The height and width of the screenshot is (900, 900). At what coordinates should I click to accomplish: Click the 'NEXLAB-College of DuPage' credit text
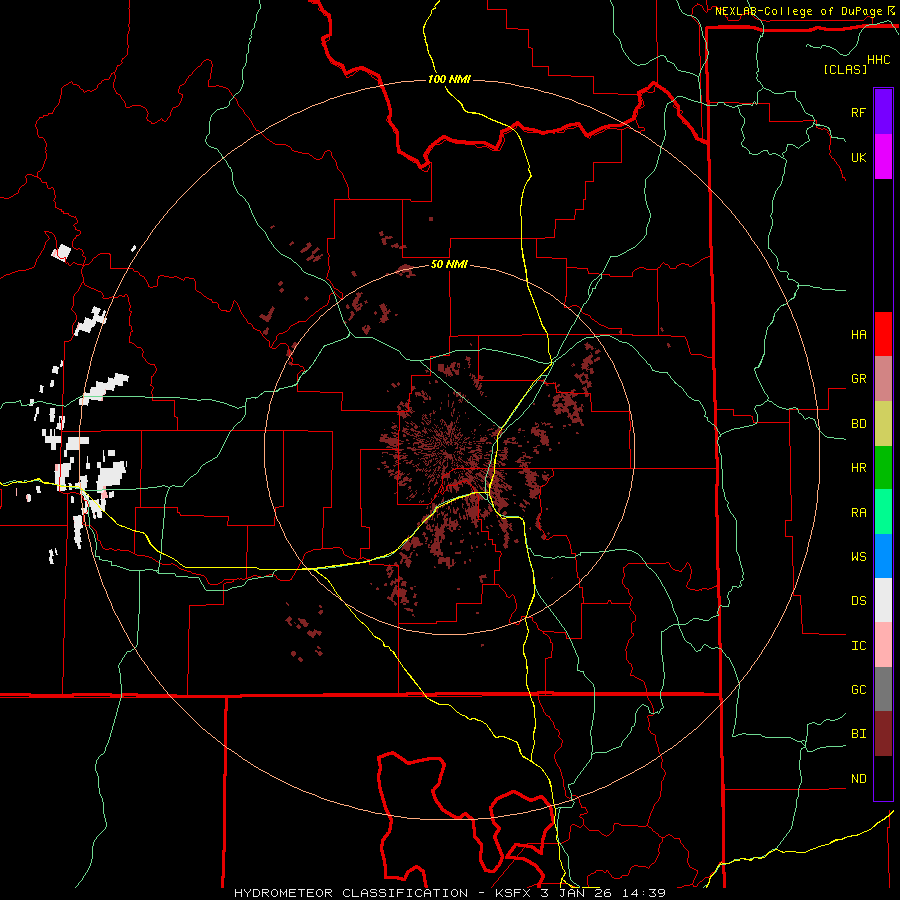coord(798,11)
